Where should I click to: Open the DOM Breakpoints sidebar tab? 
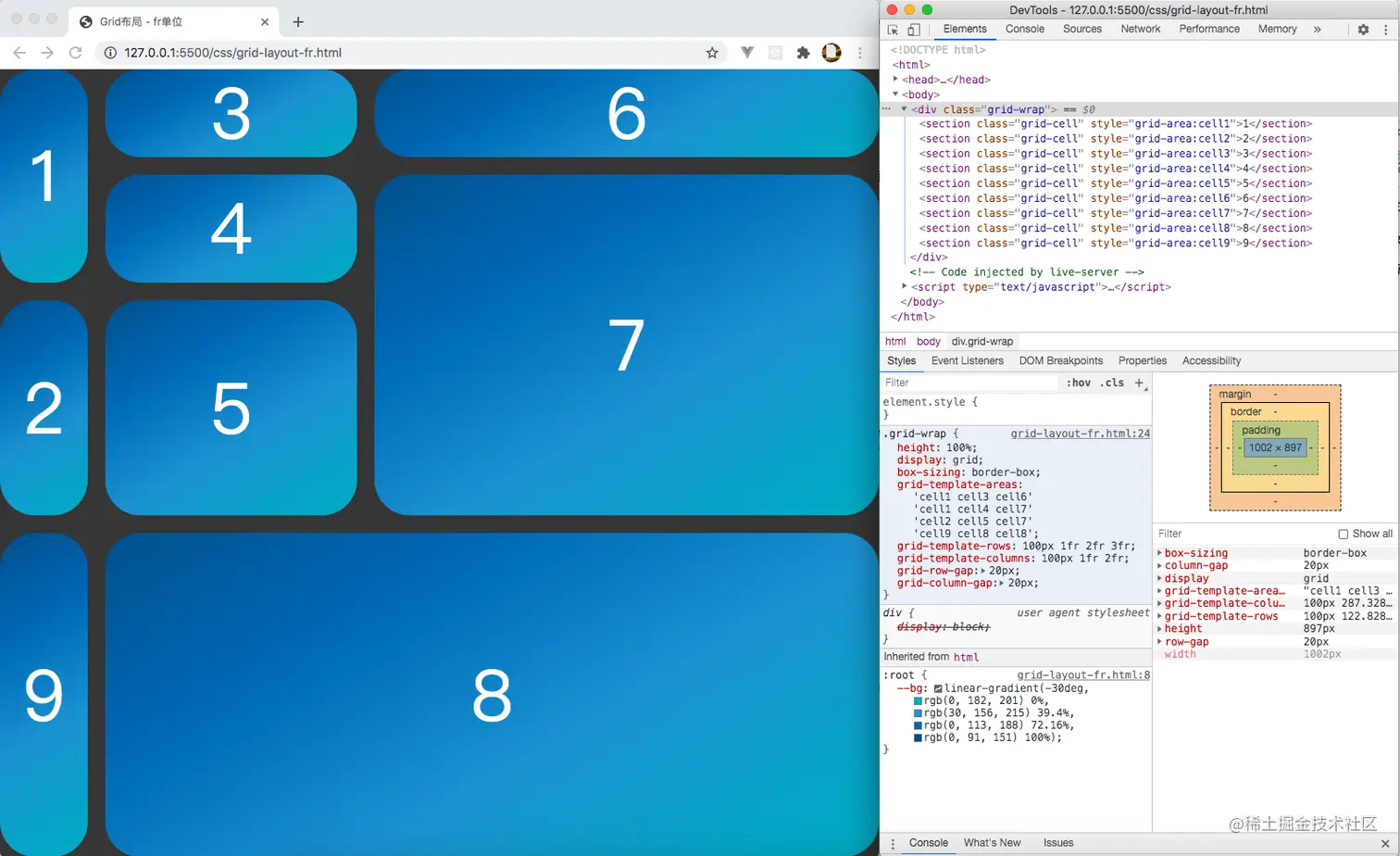[x=1061, y=361]
